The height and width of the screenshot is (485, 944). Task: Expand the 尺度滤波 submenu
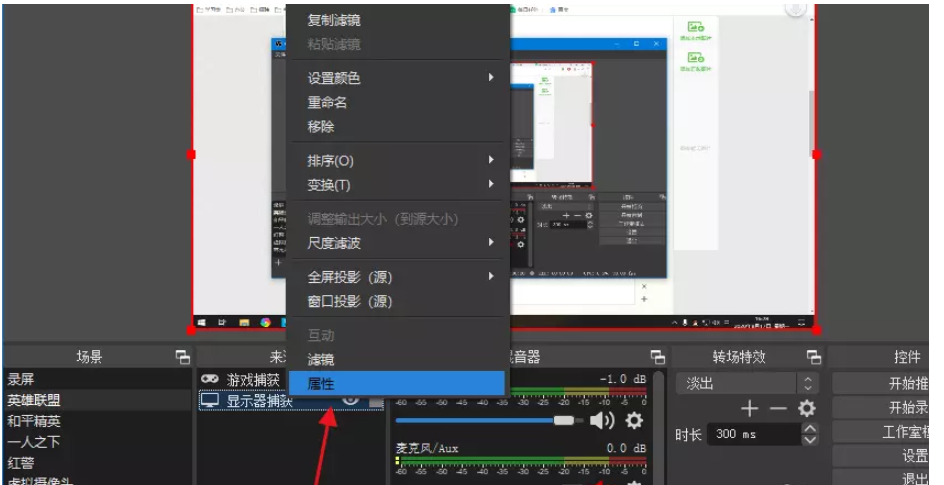(491, 242)
